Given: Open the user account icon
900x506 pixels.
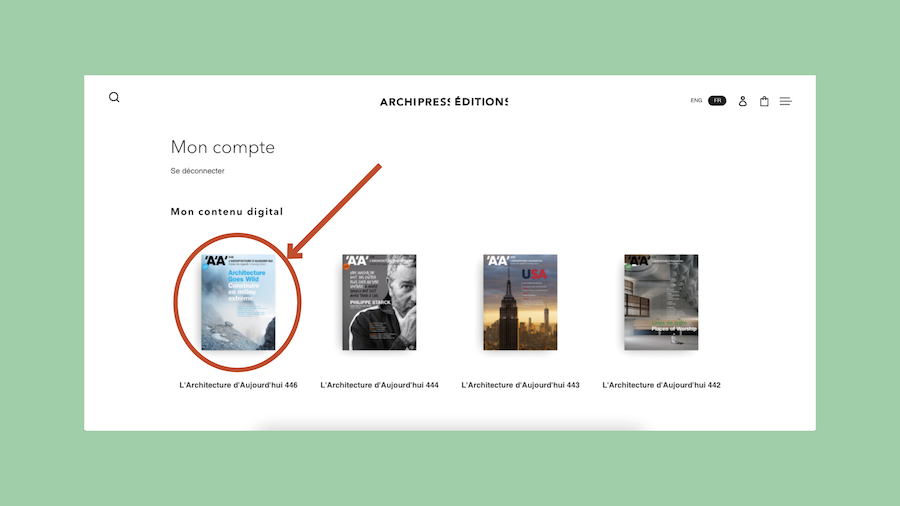Looking at the screenshot, I should pos(742,101).
